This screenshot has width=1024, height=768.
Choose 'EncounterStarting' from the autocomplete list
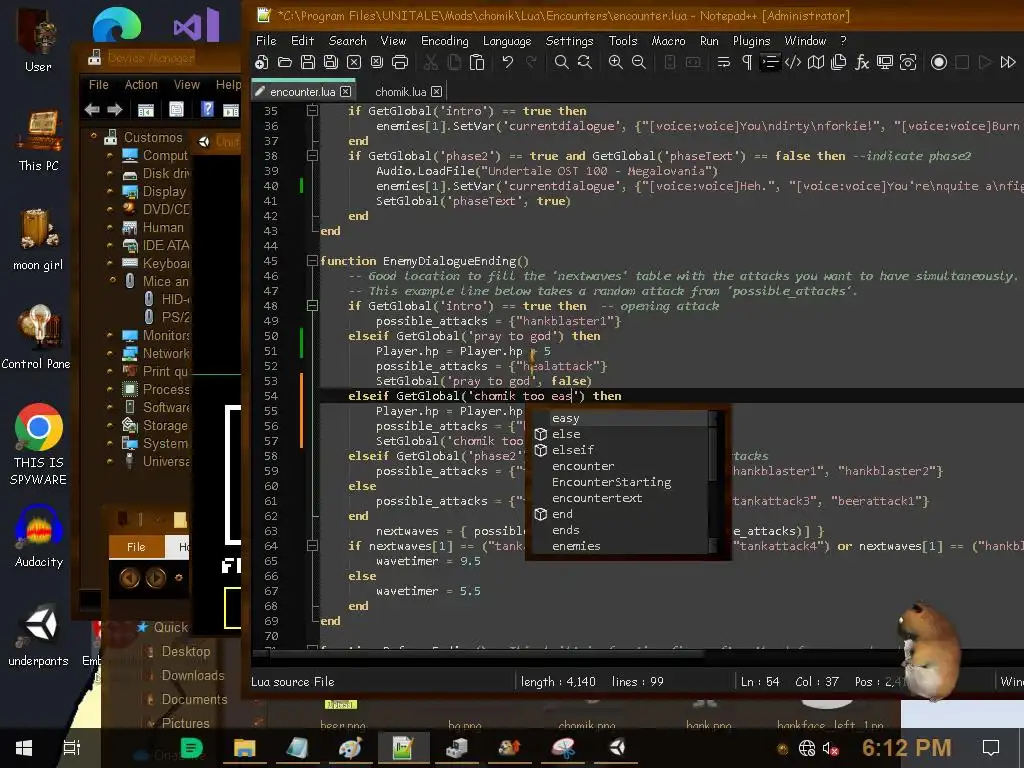(x=620, y=482)
